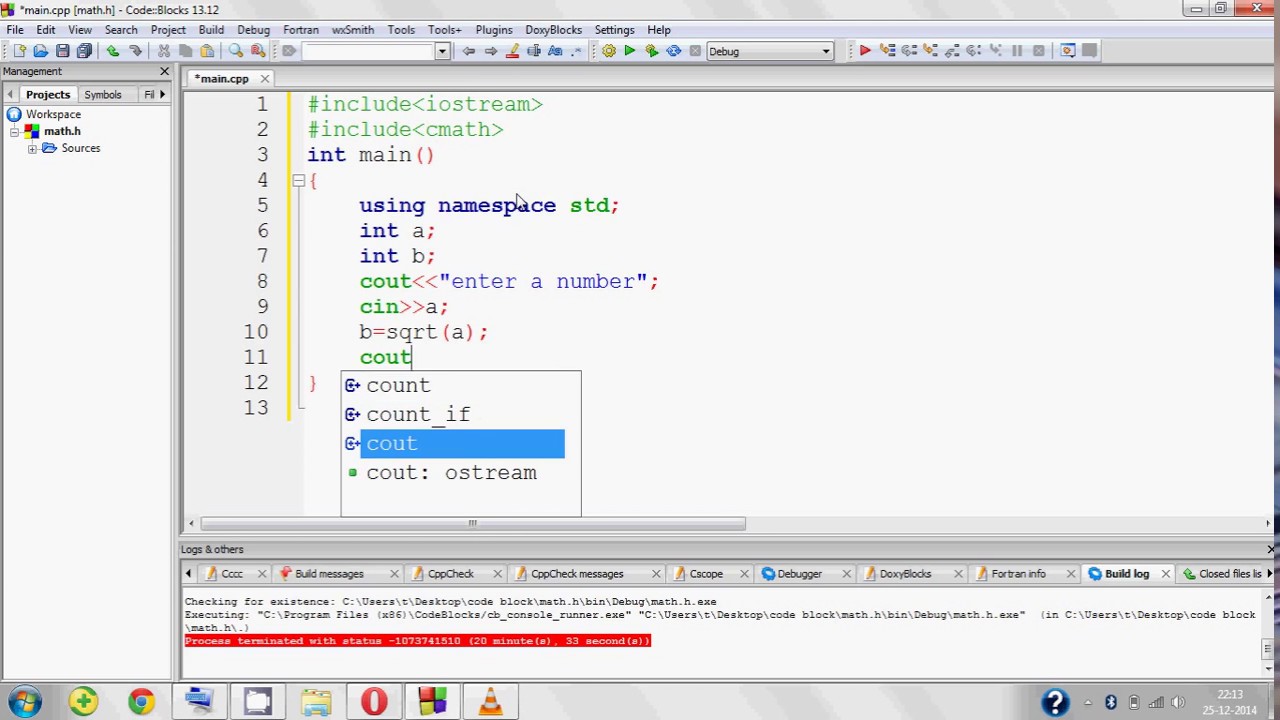Click the editor horizontal scrollbar
1280x720 pixels.
pos(472,523)
